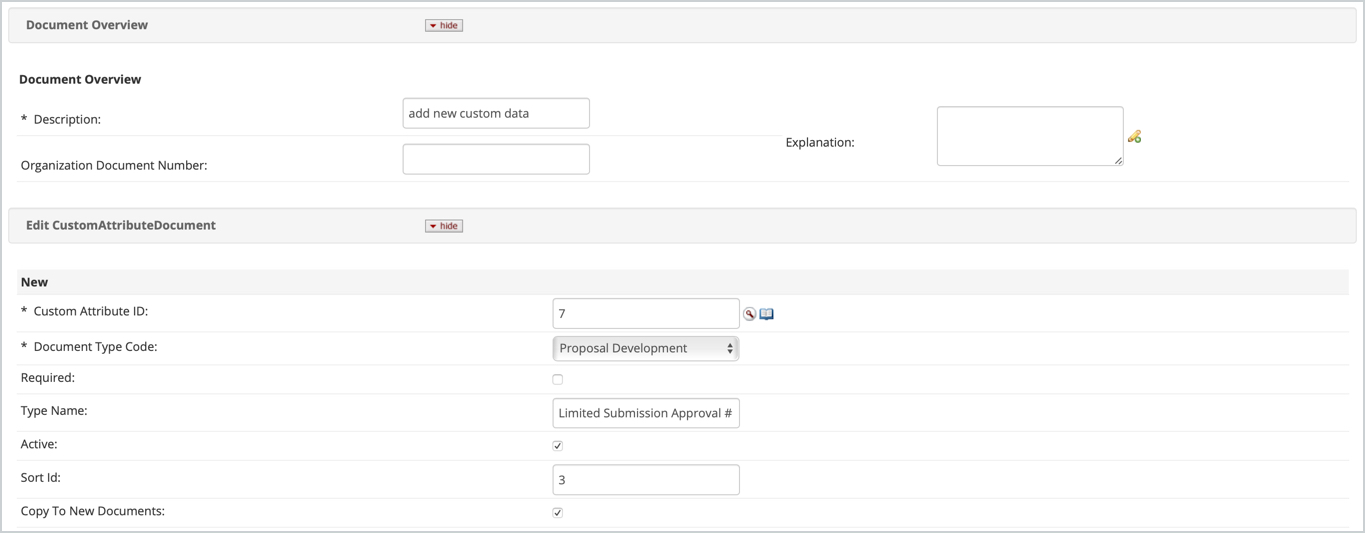
Task: Edit the Description input field
Action: [x=496, y=113]
